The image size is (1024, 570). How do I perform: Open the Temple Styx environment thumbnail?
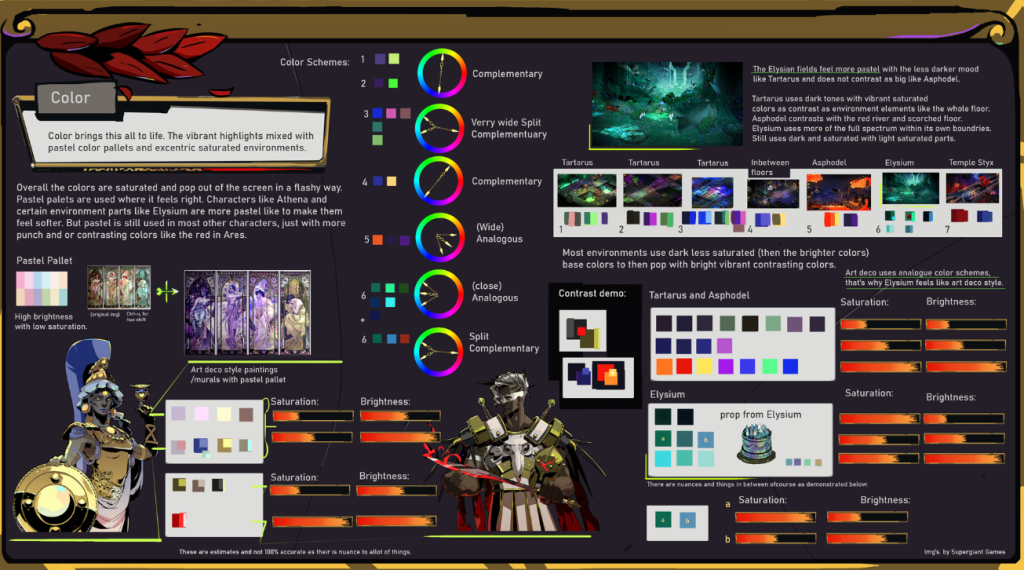[x=972, y=188]
